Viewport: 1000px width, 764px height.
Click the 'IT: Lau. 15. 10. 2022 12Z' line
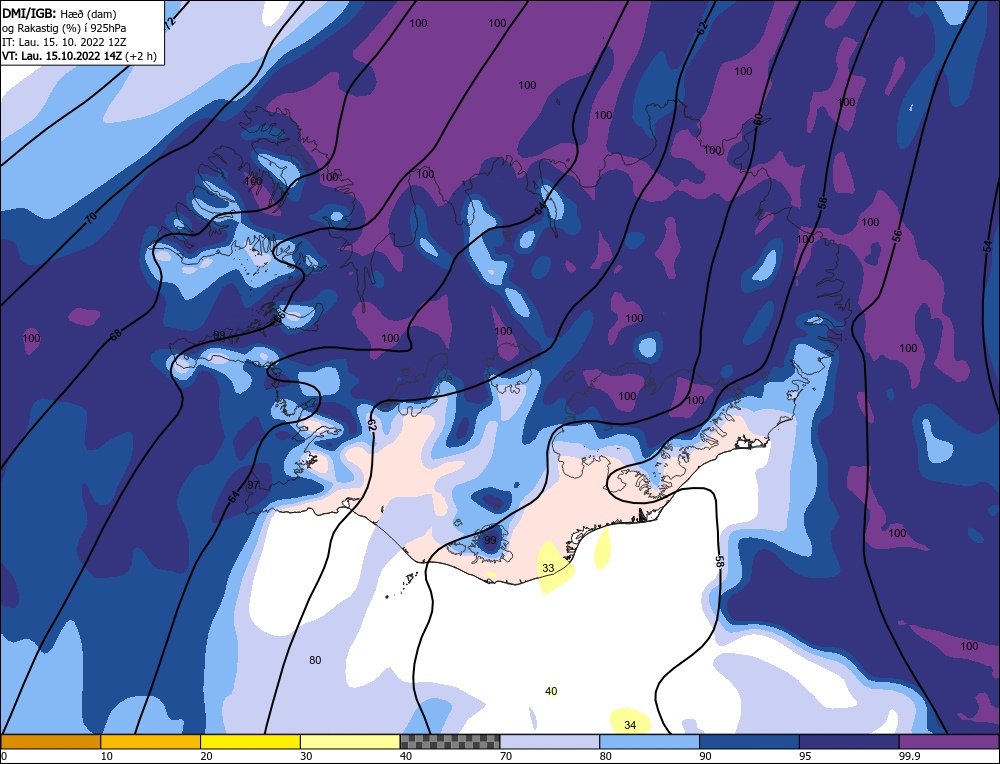[64, 42]
